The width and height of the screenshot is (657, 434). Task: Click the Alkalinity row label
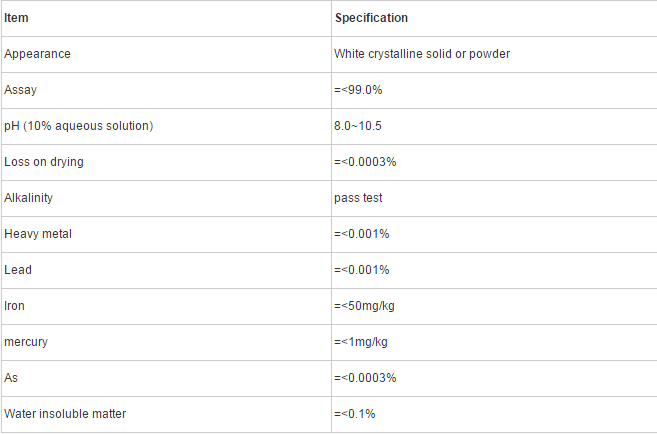click(28, 198)
